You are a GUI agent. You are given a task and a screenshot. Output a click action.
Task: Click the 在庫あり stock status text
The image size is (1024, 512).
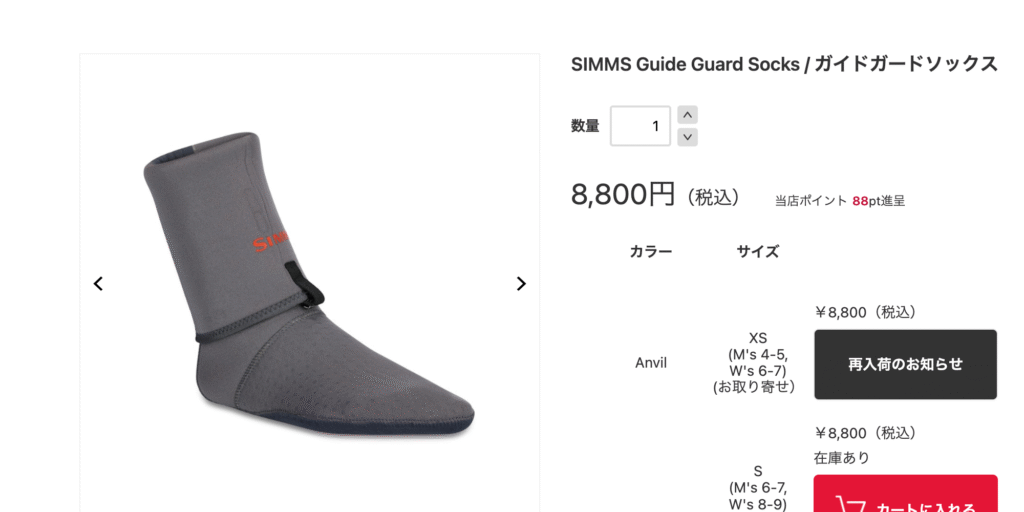click(x=842, y=458)
